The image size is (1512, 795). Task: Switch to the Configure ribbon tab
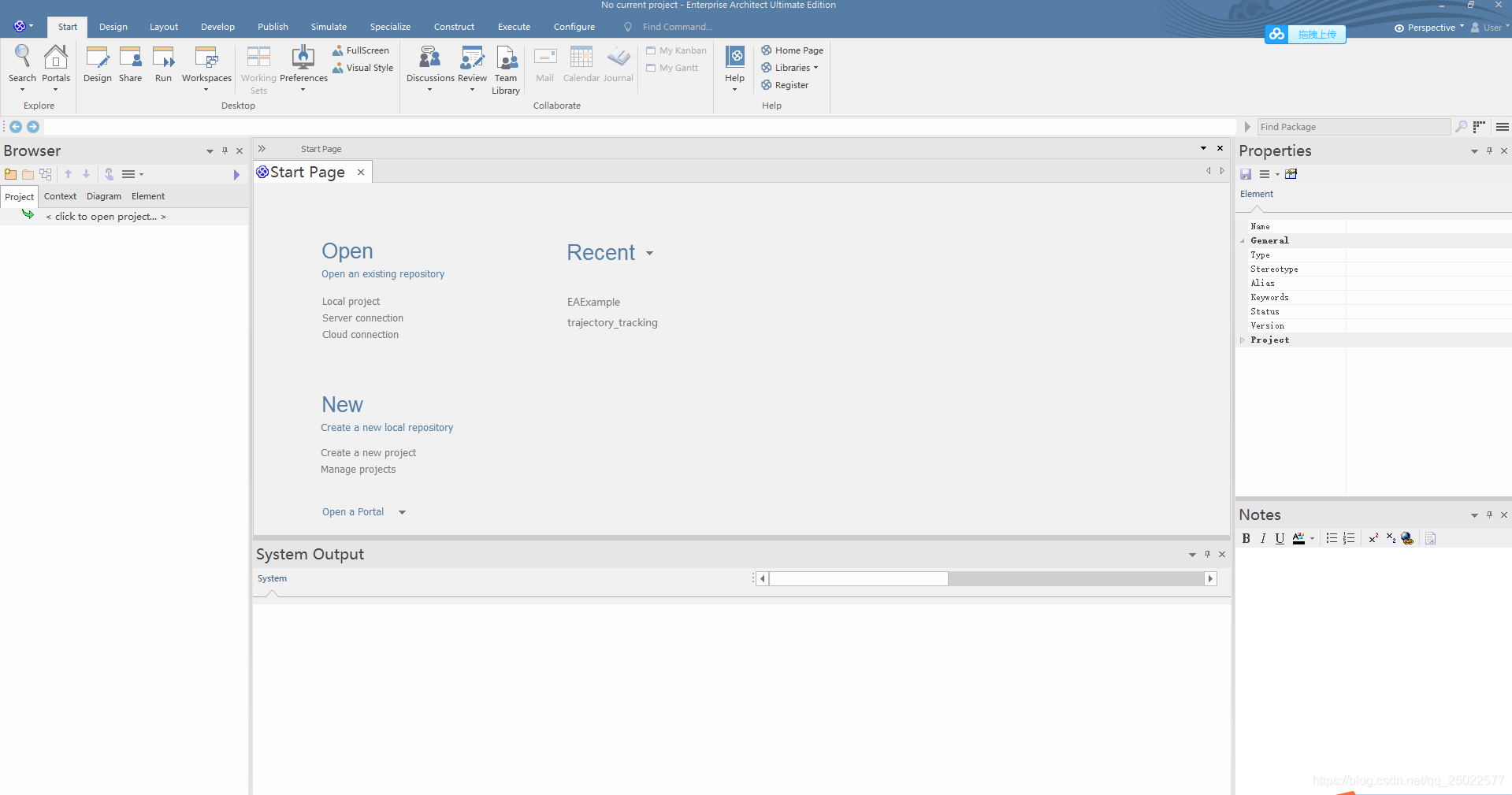point(574,27)
